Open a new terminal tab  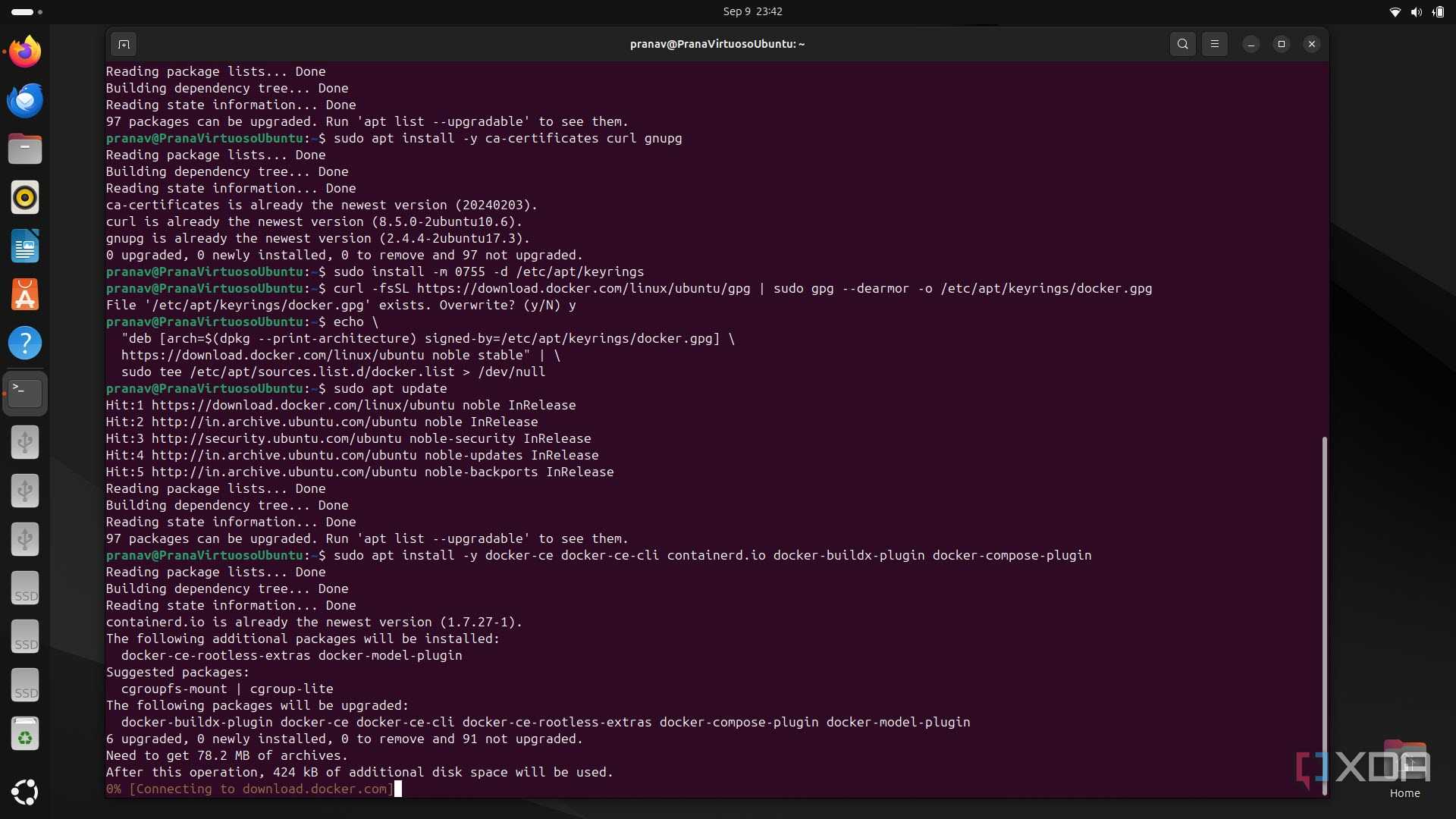(124, 44)
